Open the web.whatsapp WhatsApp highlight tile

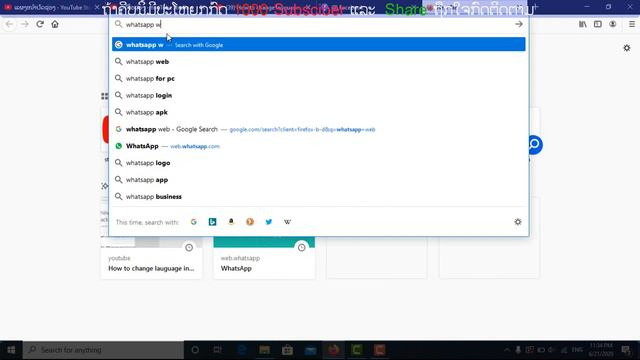coord(264,258)
